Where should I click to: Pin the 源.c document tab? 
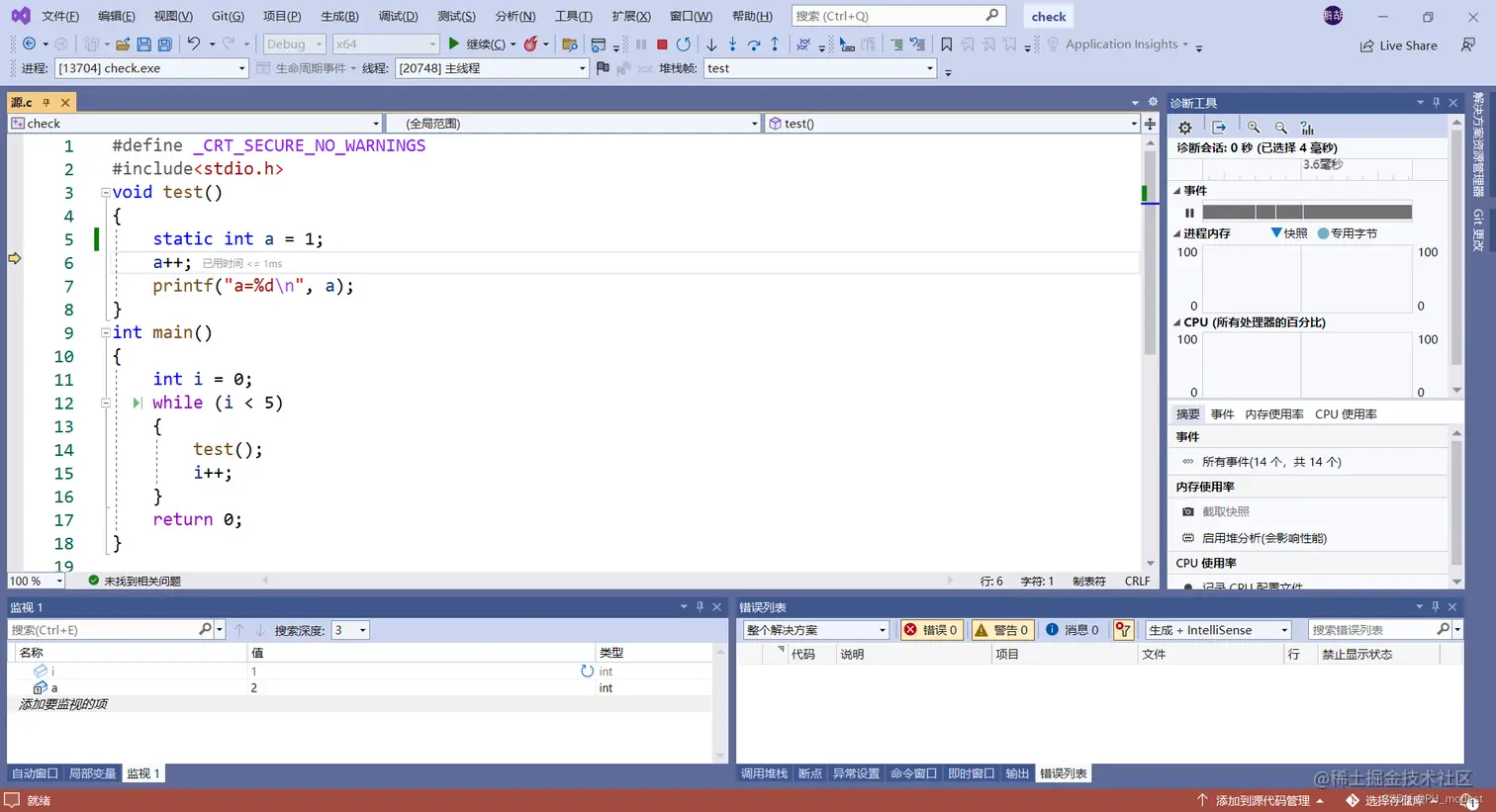click(46, 102)
